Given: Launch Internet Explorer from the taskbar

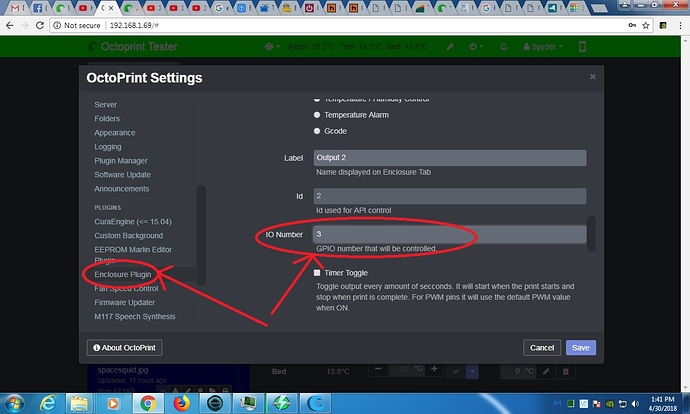Looking at the screenshot, I should pos(48,403).
